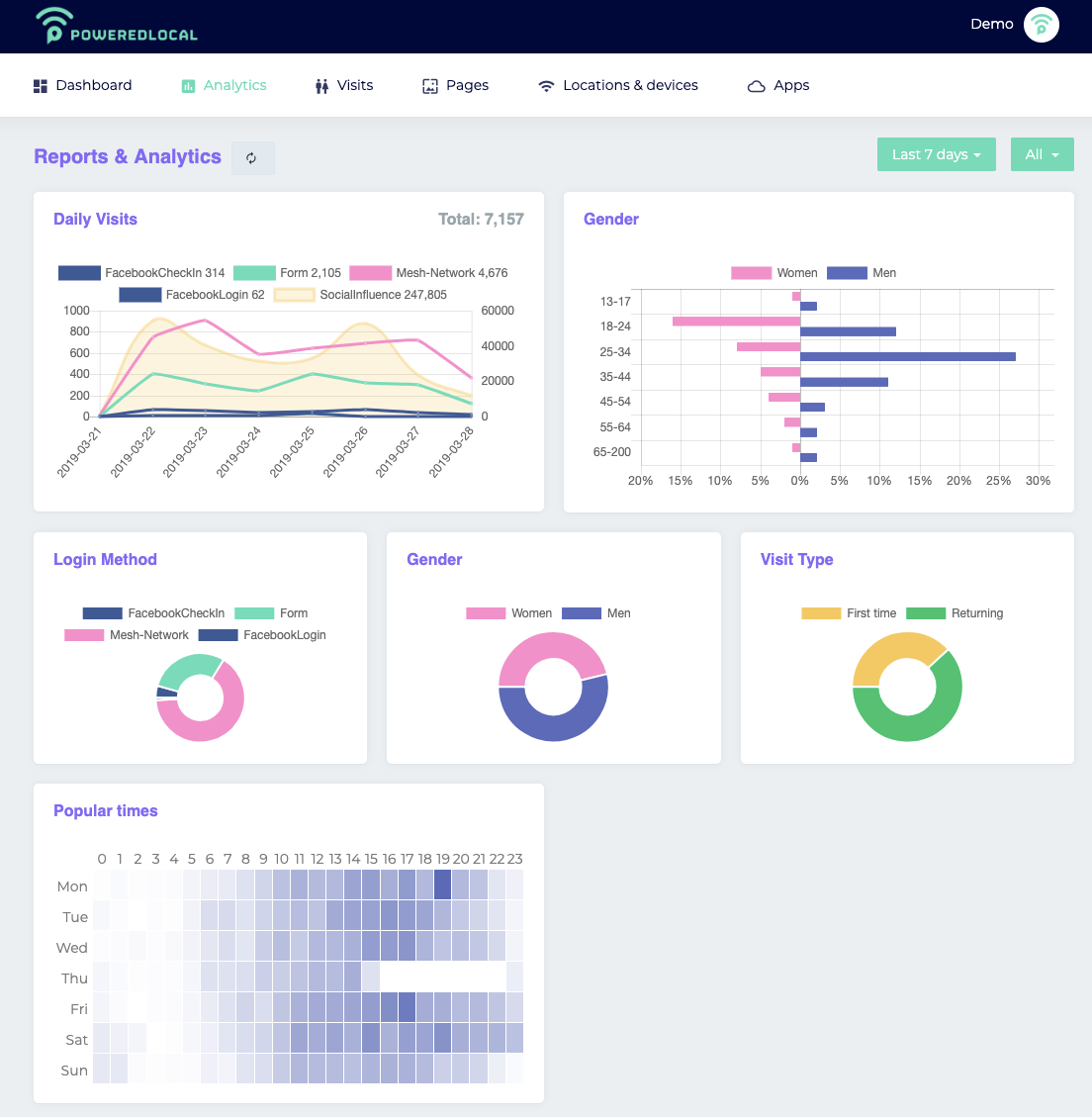Toggle Returning legend in Visit Type
This screenshot has width=1092, height=1117.
click(x=954, y=613)
